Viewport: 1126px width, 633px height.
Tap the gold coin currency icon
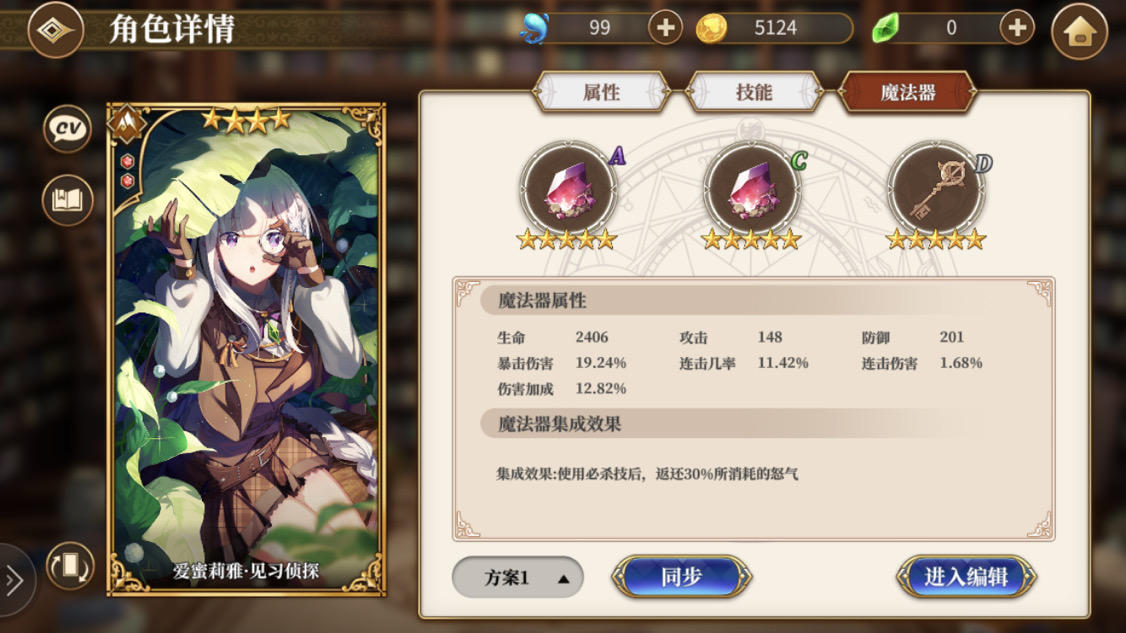711,29
